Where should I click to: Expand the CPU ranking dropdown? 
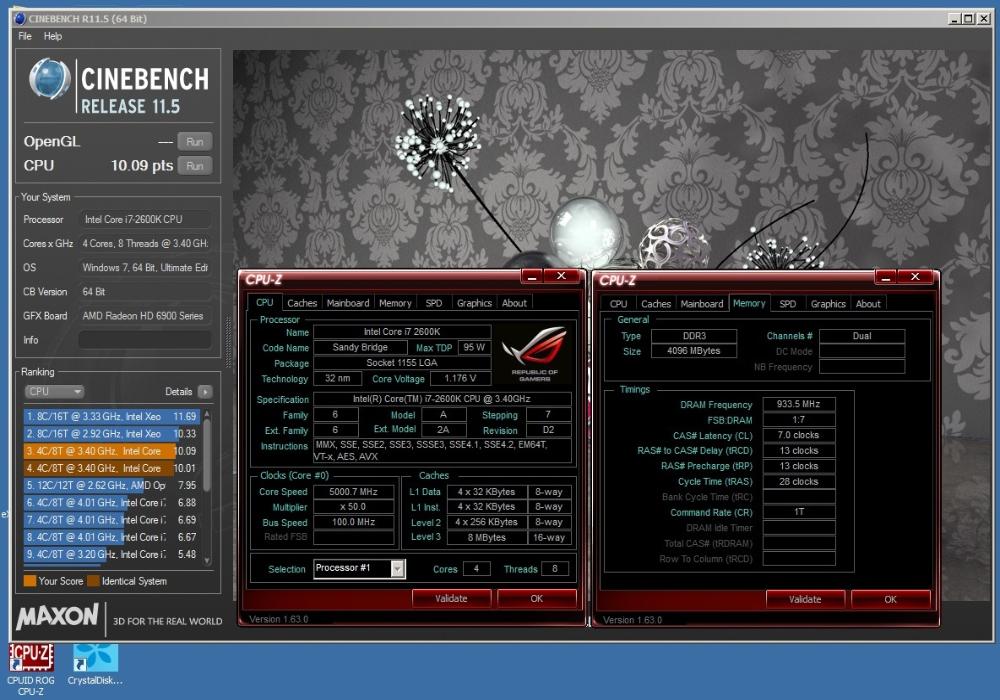pos(54,391)
